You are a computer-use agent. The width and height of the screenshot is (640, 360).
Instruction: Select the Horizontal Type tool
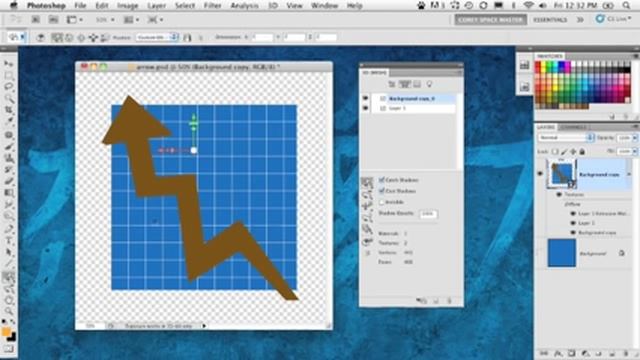tap(9, 241)
